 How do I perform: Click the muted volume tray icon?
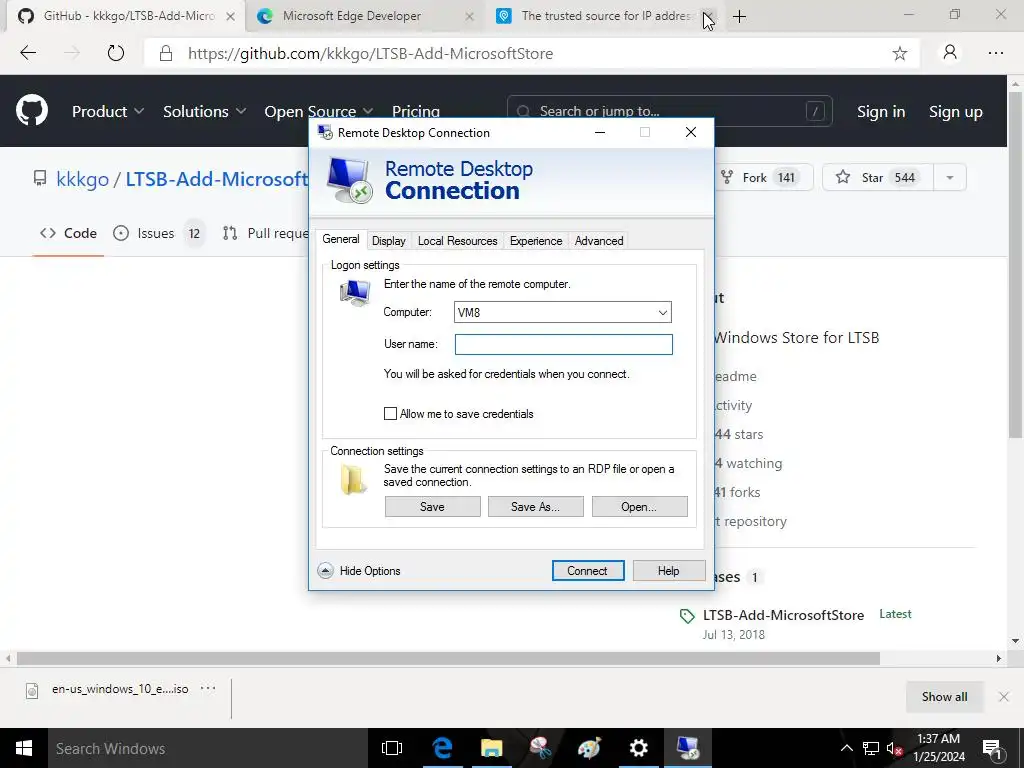click(895, 748)
